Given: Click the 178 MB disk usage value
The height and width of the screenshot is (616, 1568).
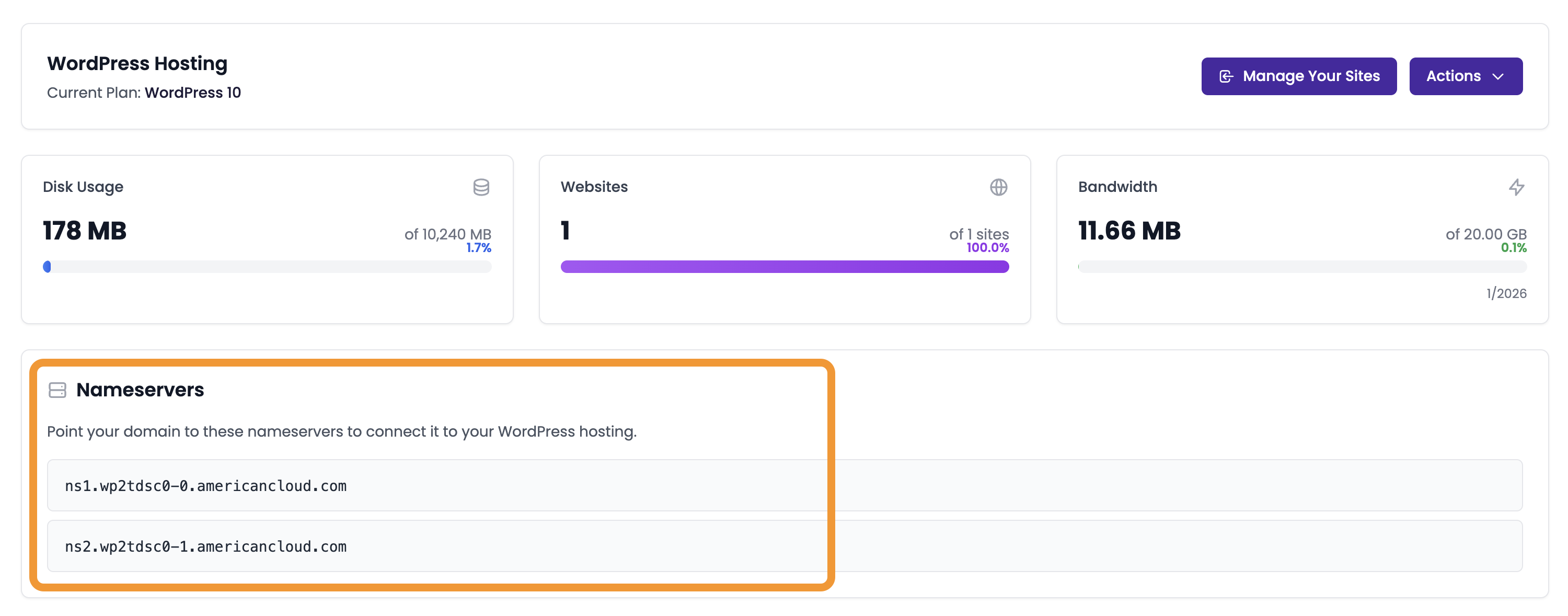Looking at the screenshot, I should point(85,231).
